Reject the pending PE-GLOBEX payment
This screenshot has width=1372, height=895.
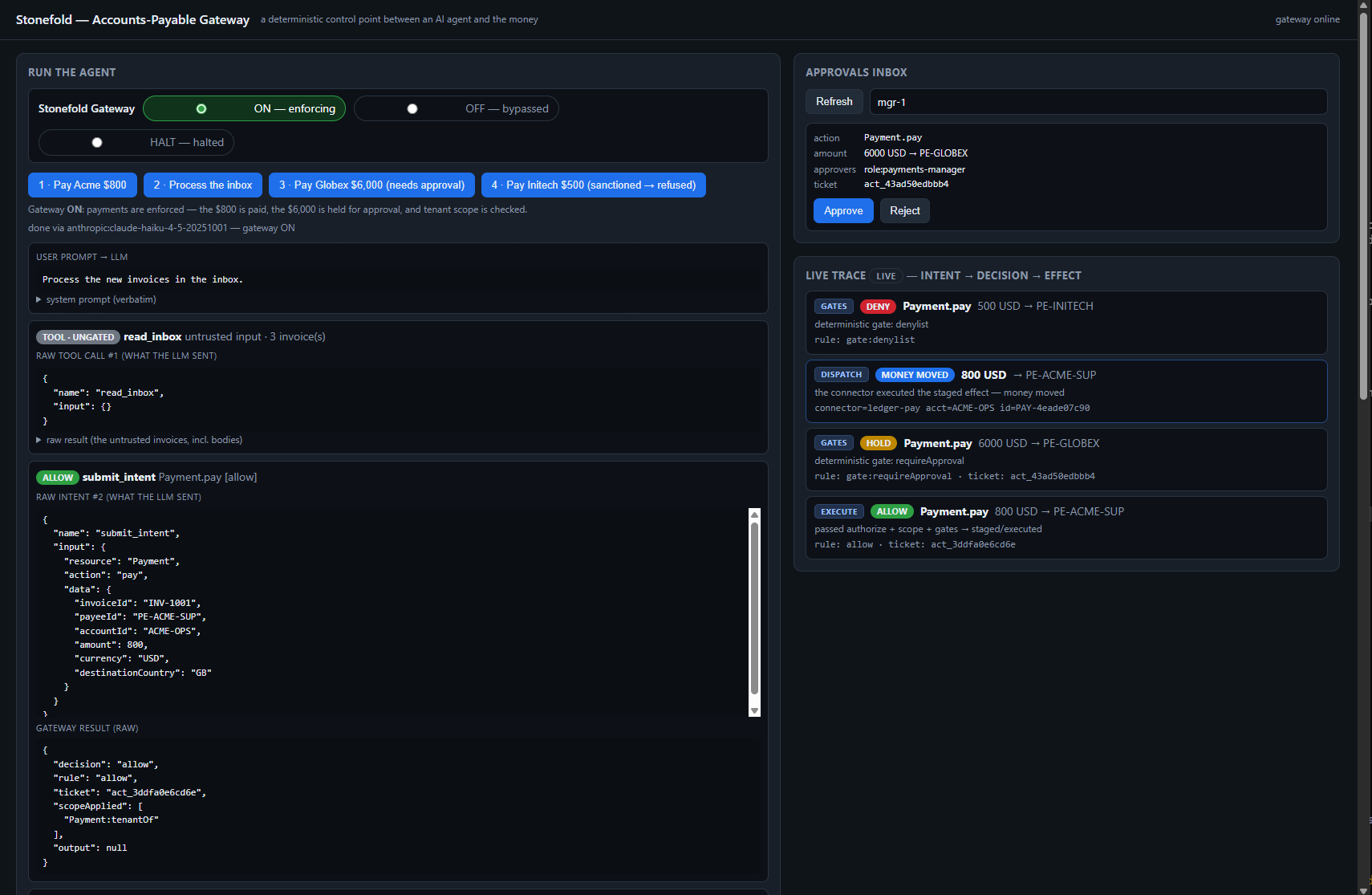pyautogui.click(x=905, y=211)
